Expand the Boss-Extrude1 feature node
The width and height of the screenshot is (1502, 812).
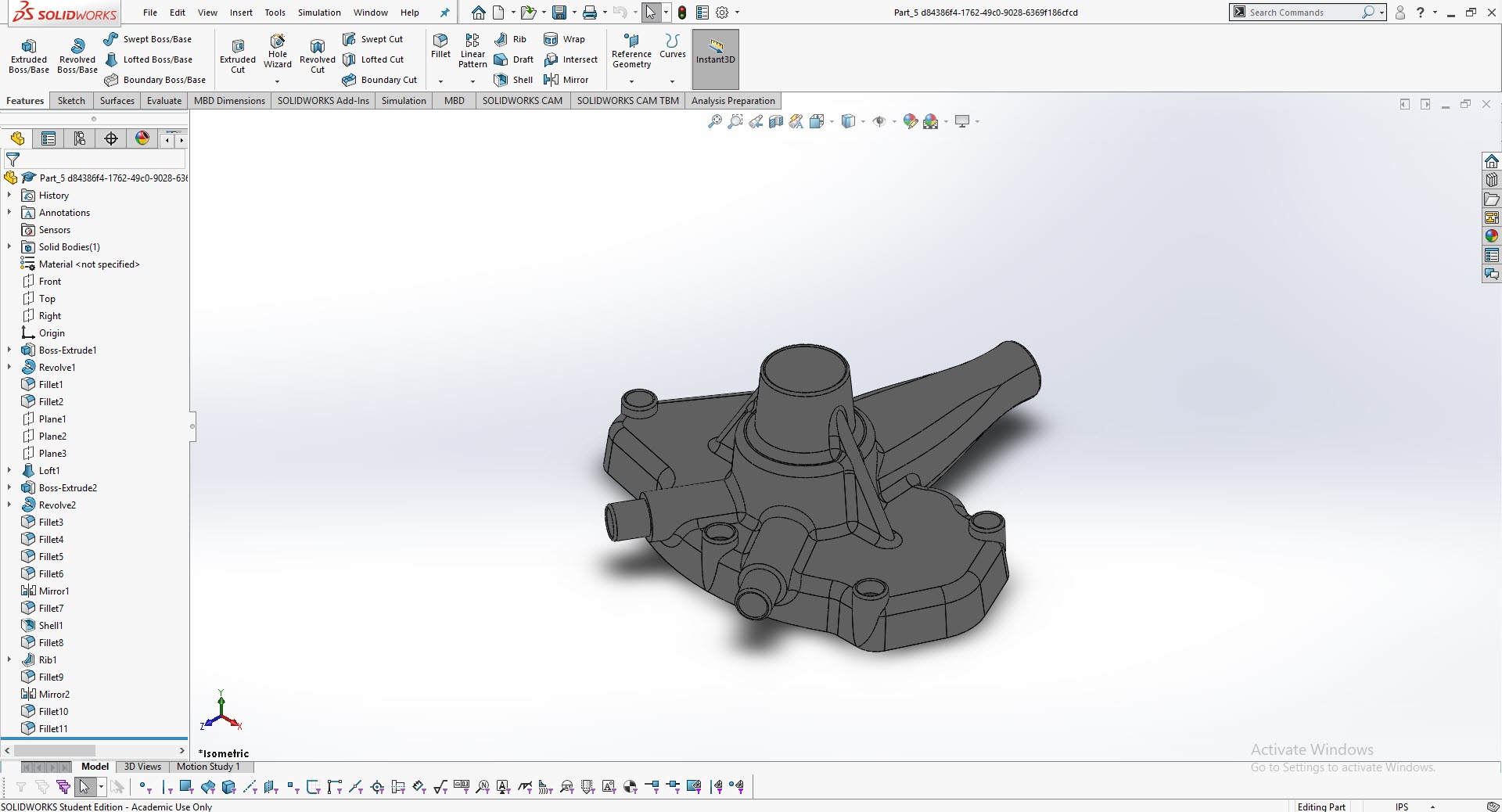point(9,350)
